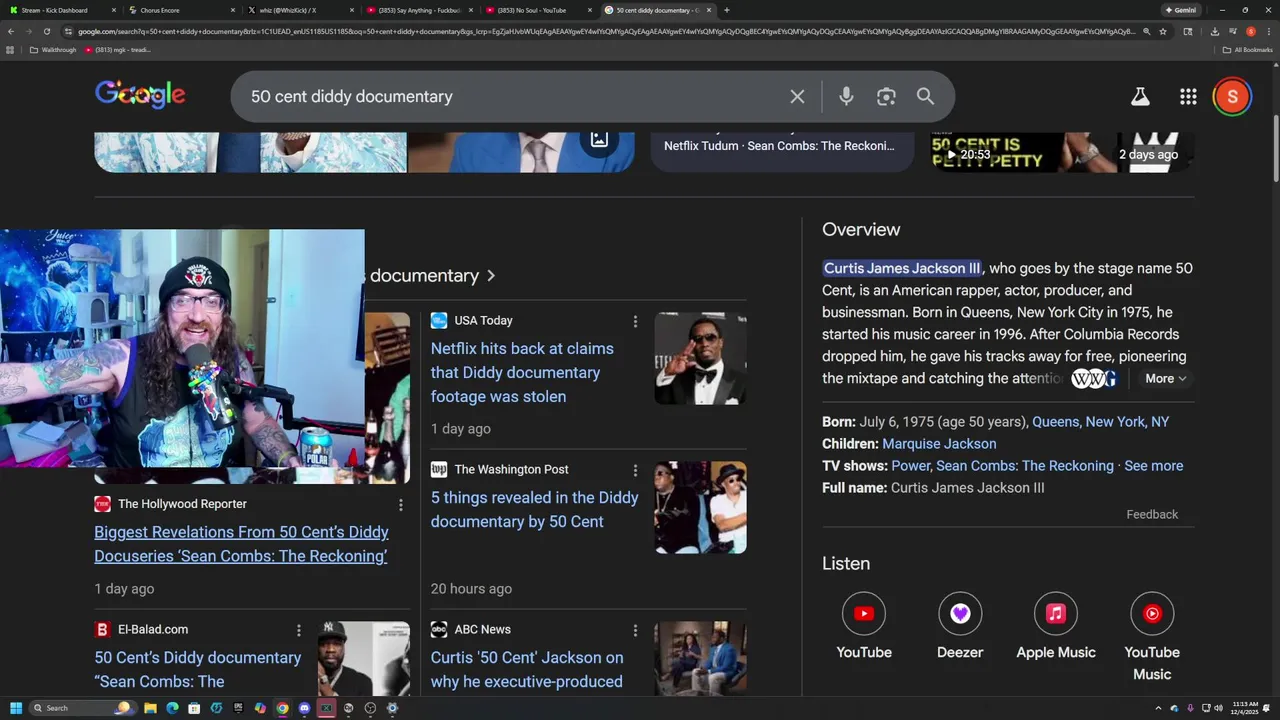Viewport: 1280px width, 720px height.
Task: Open Microsoft Edge from the taskbar
Action: point(172,708)
